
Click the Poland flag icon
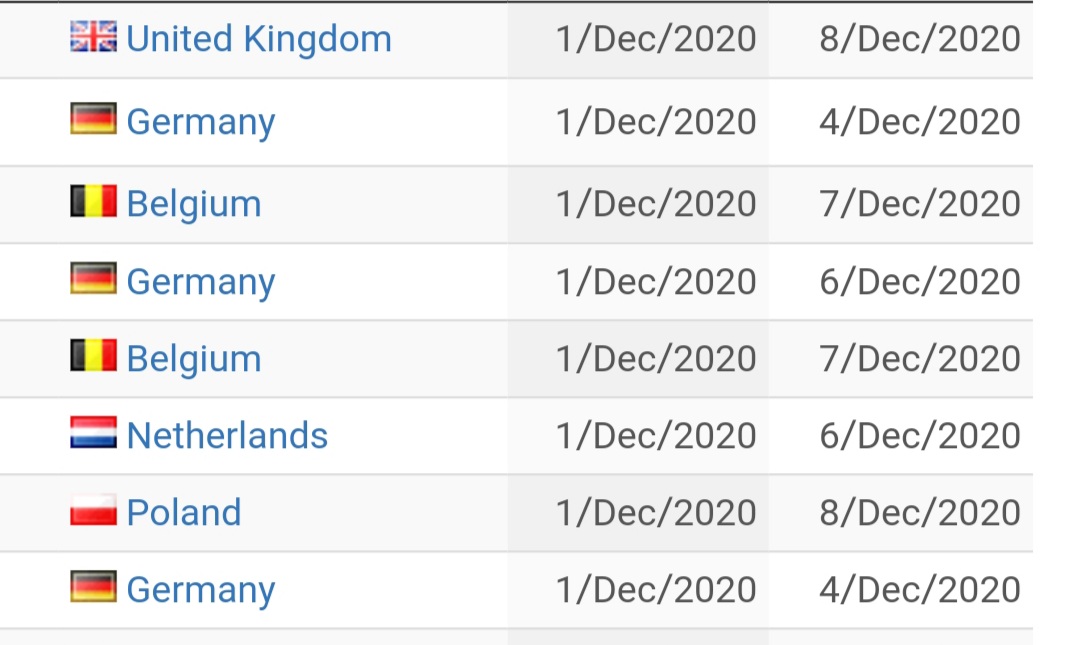[93, 510]
